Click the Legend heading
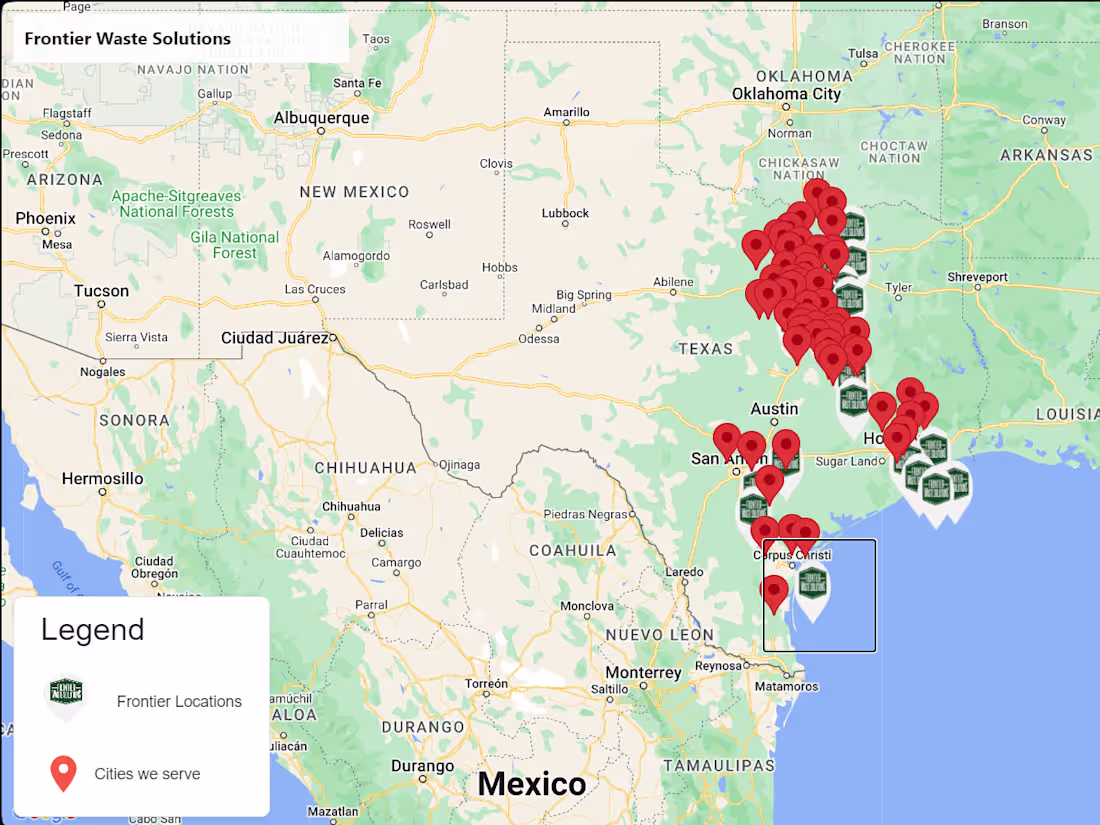This screenshot has height=825, width=1100. 92,630
